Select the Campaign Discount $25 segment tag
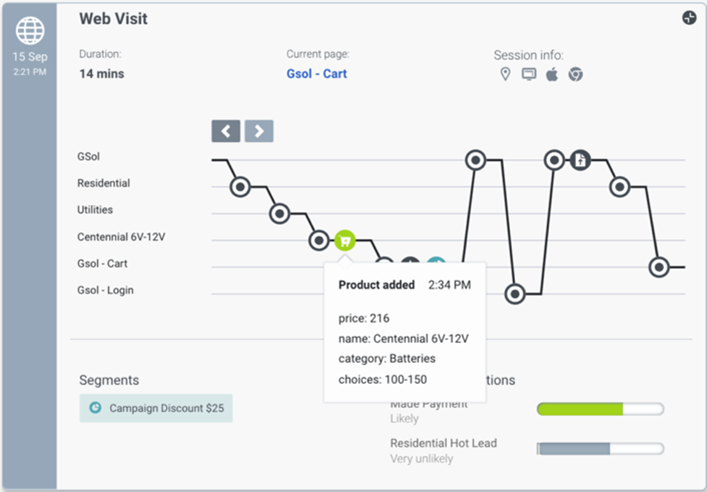707x492 pixels. pyautogui.click(x=156, y=408)
